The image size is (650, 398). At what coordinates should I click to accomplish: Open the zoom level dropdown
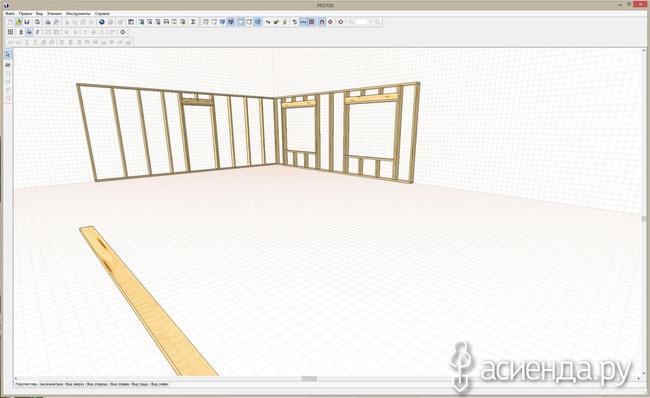370,22
